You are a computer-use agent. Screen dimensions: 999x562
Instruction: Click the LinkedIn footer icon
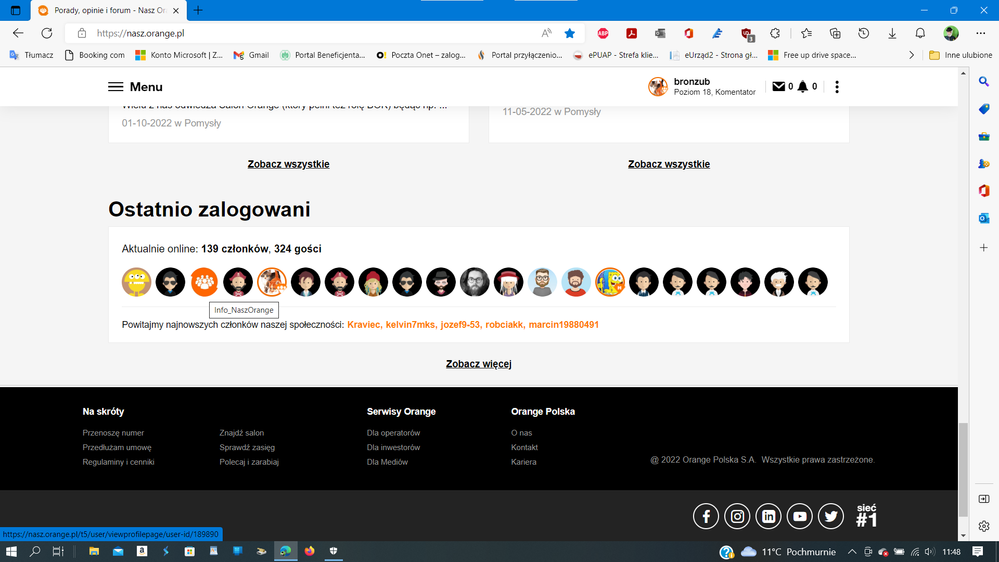[x=768, y=516]
